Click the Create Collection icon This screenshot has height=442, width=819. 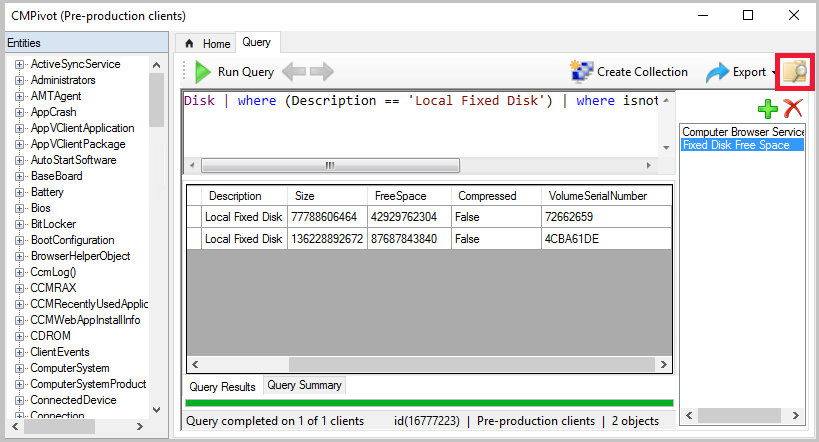(581, 72)
